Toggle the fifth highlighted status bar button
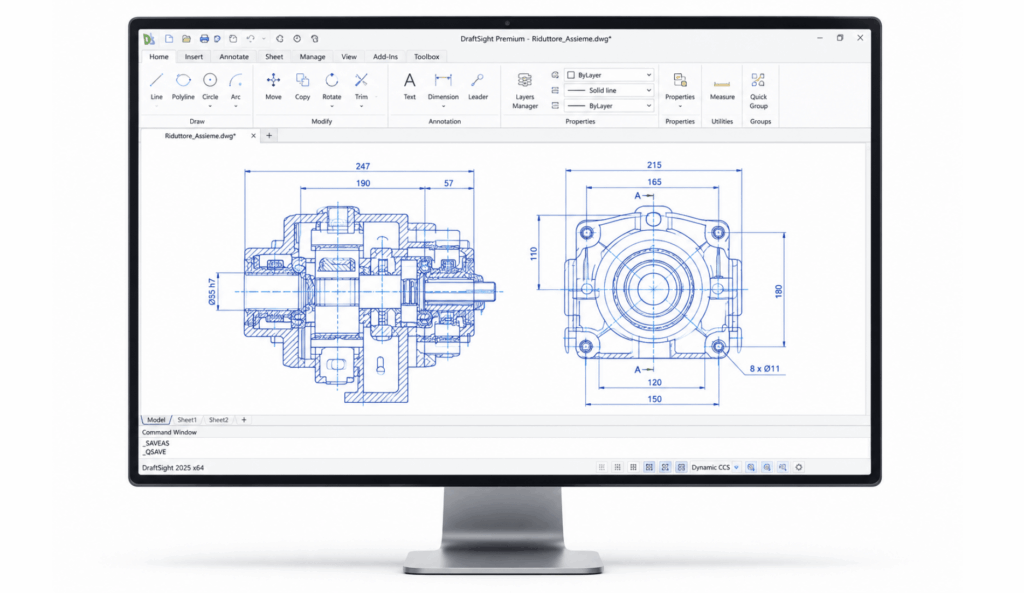This screenshot has width=1024, height=593. [665, 467]
